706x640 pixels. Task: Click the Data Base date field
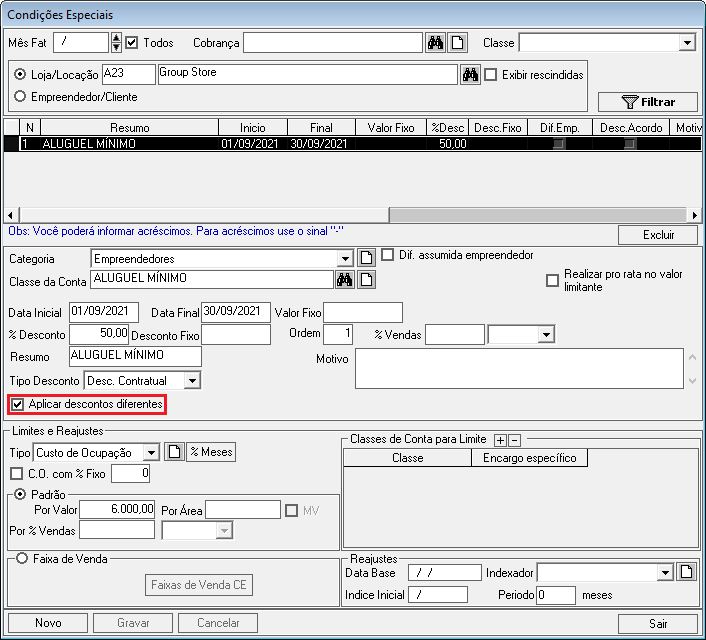point(445,573)
